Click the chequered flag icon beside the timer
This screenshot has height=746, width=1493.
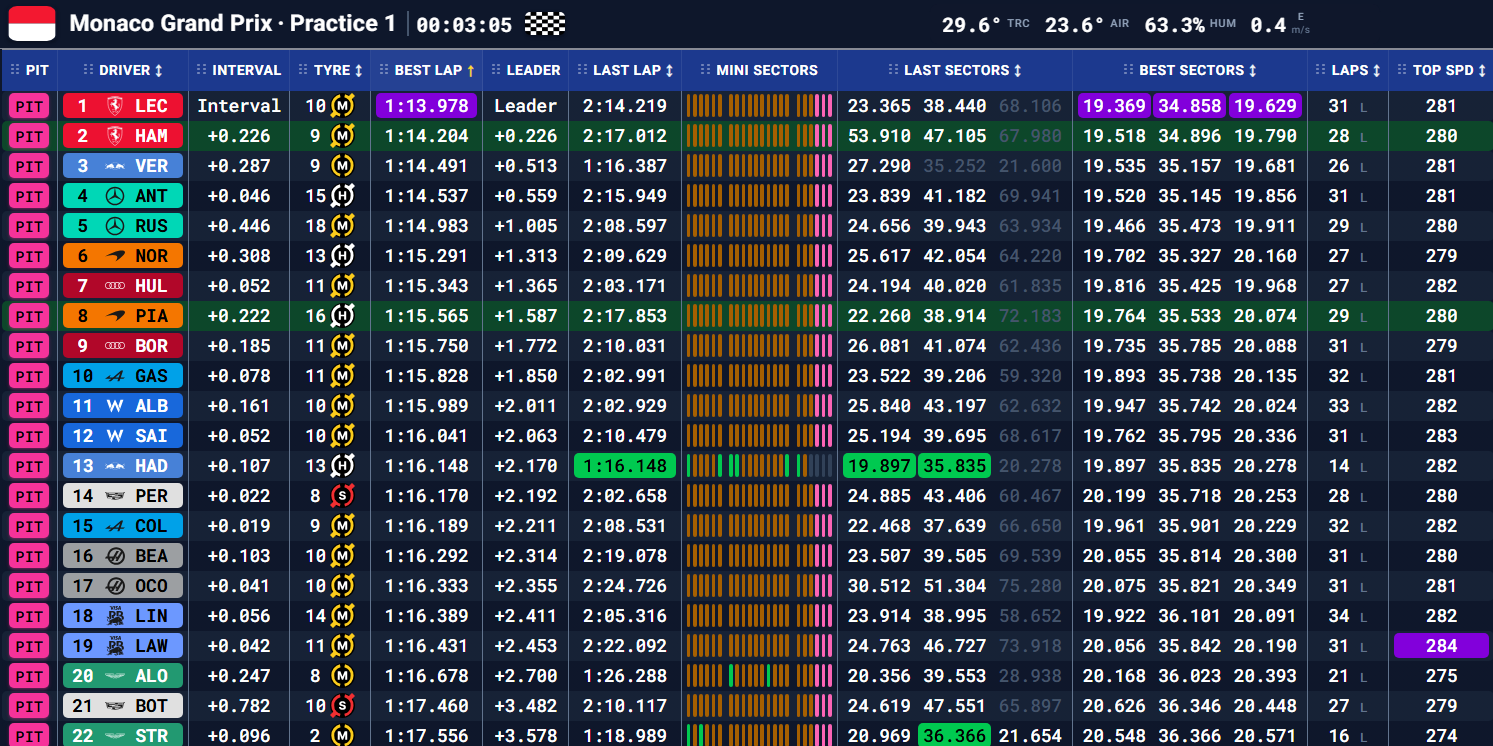[x=545, y=24]
